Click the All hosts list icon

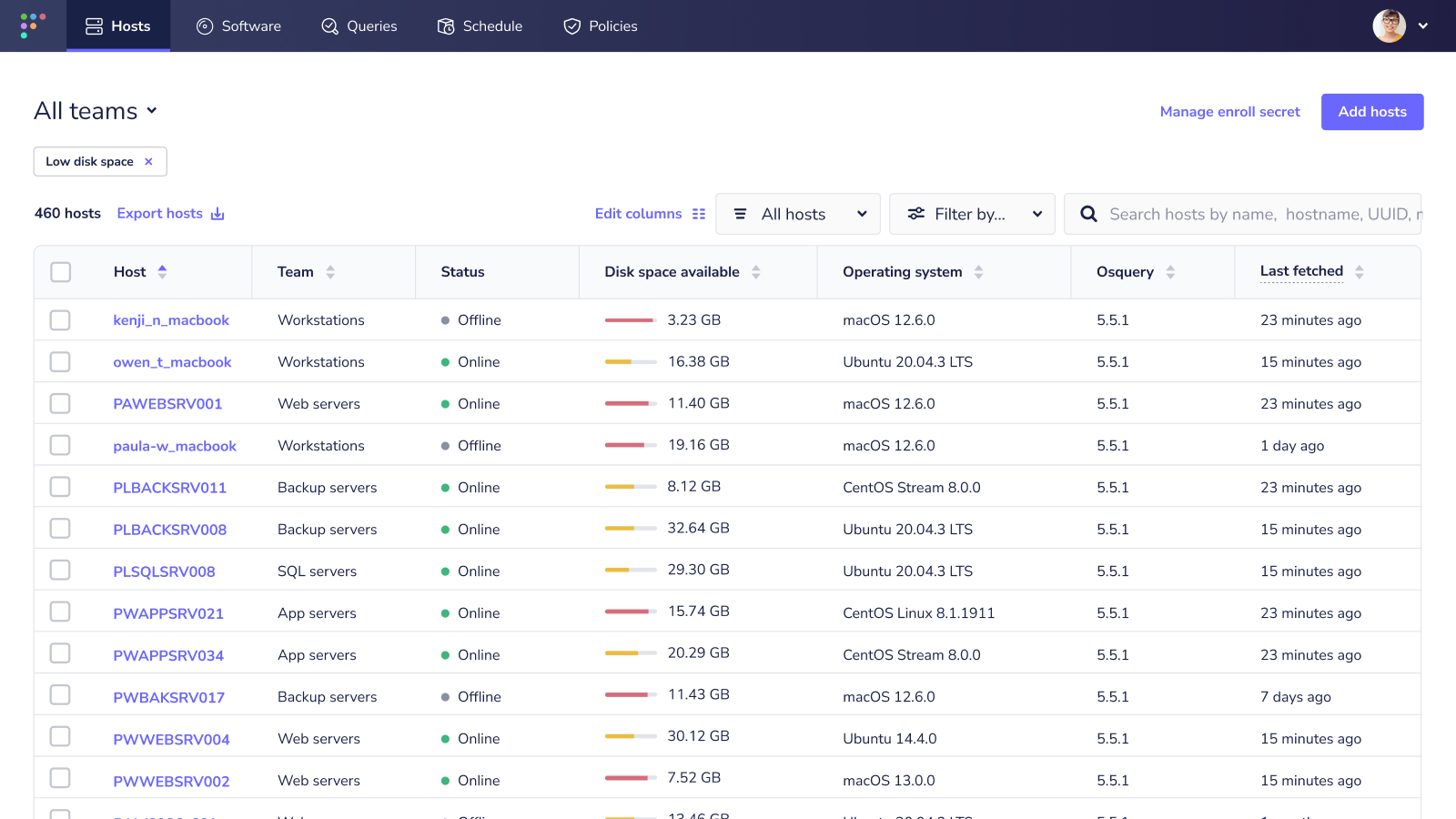coord(741,214)
